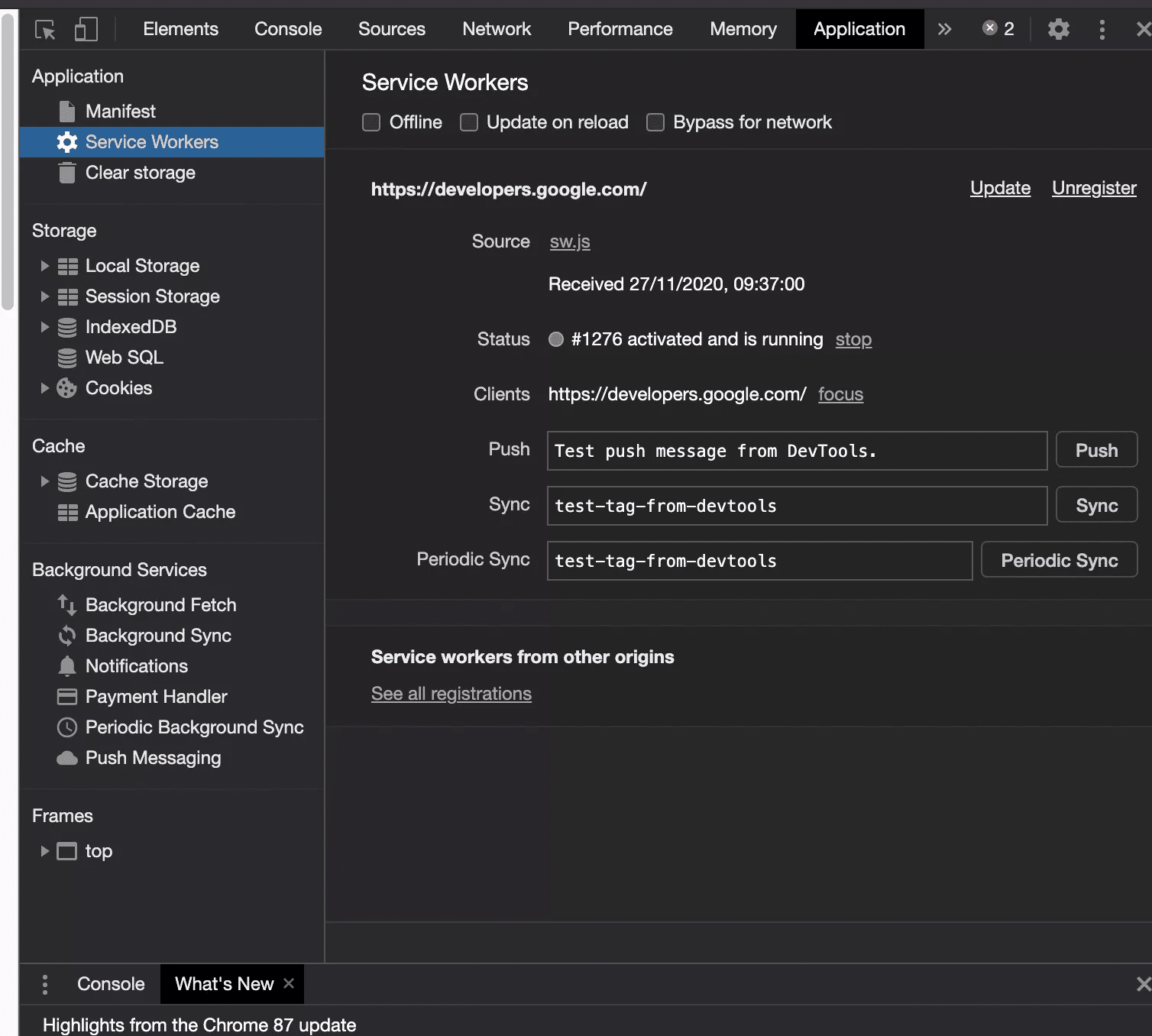1152x1036 pixels.
Task: Click the Local Storage grid icon
Action: [x=68, y=266]
